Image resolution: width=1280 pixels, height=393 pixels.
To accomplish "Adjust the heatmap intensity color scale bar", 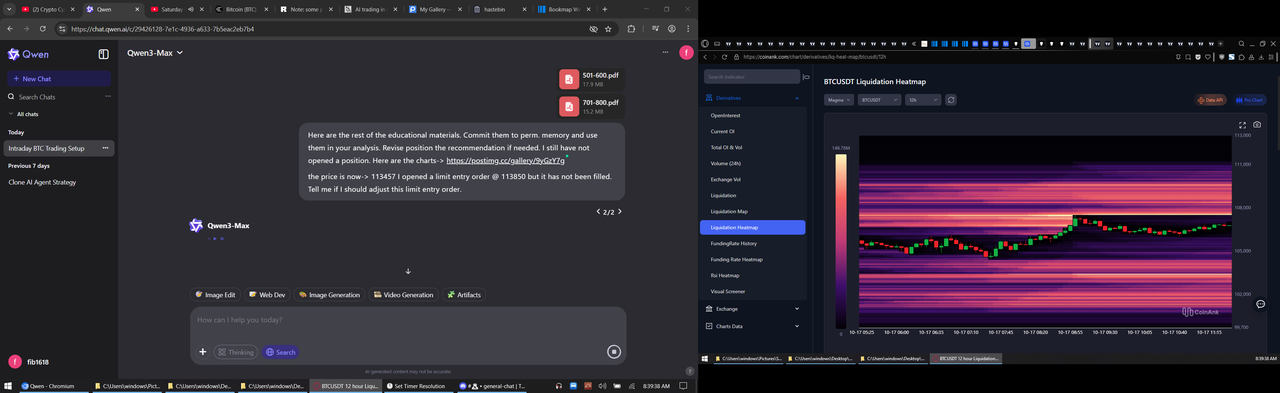I will (x=840, y=241).
